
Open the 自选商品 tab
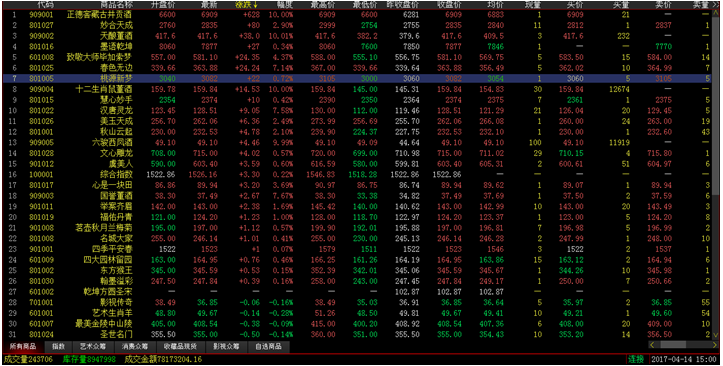[x=268, y=347]
